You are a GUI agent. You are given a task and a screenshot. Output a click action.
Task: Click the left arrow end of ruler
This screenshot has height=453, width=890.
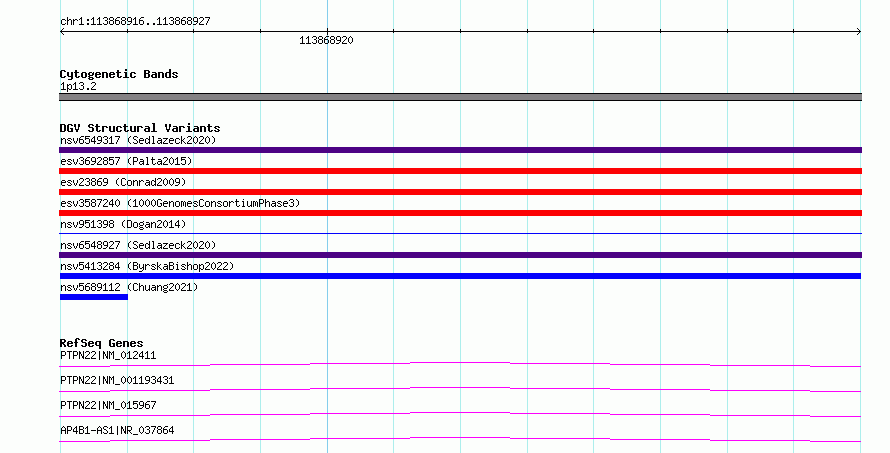(62, 32)
